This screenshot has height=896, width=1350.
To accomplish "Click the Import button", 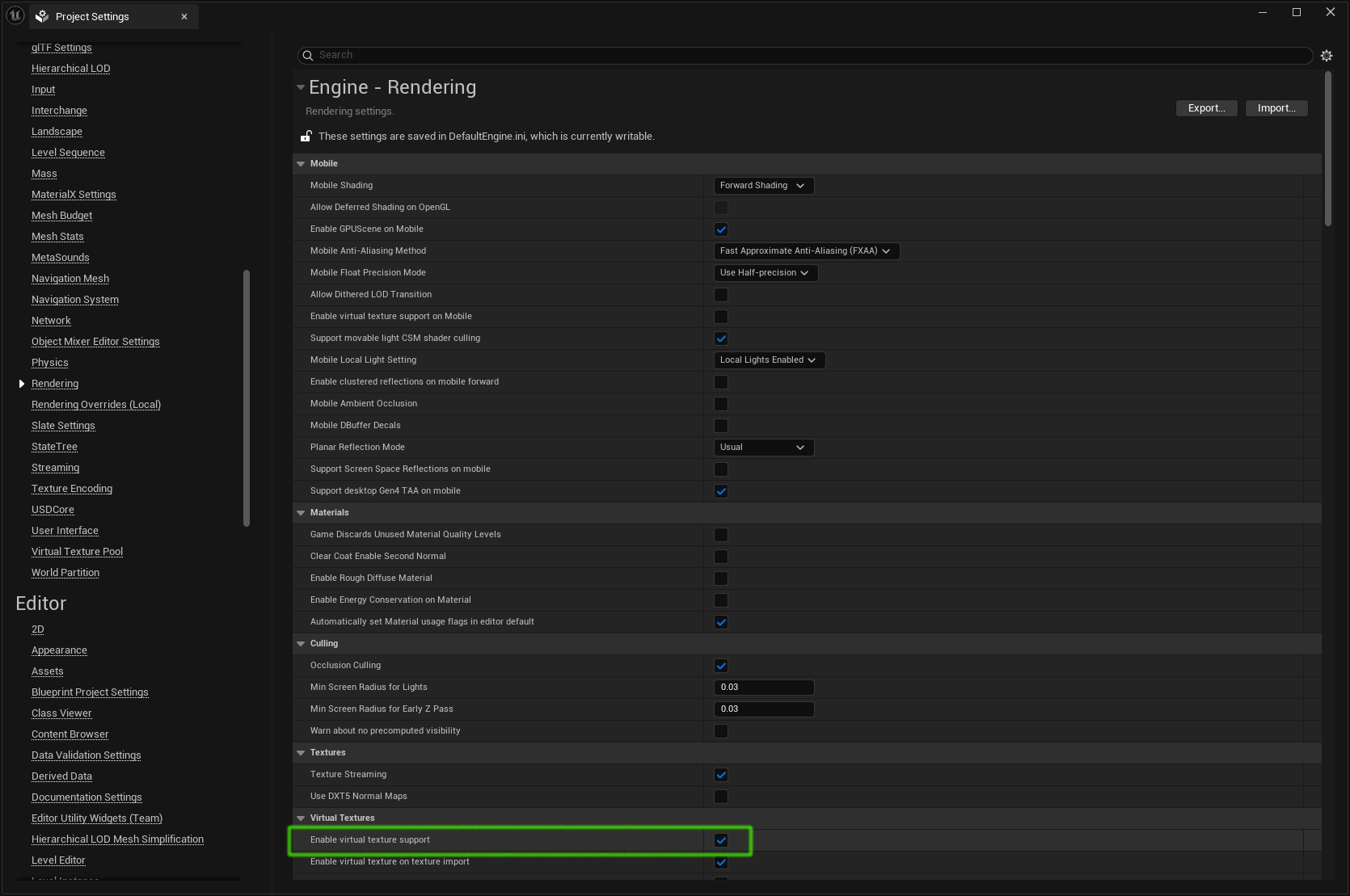I will (1276, 108).
